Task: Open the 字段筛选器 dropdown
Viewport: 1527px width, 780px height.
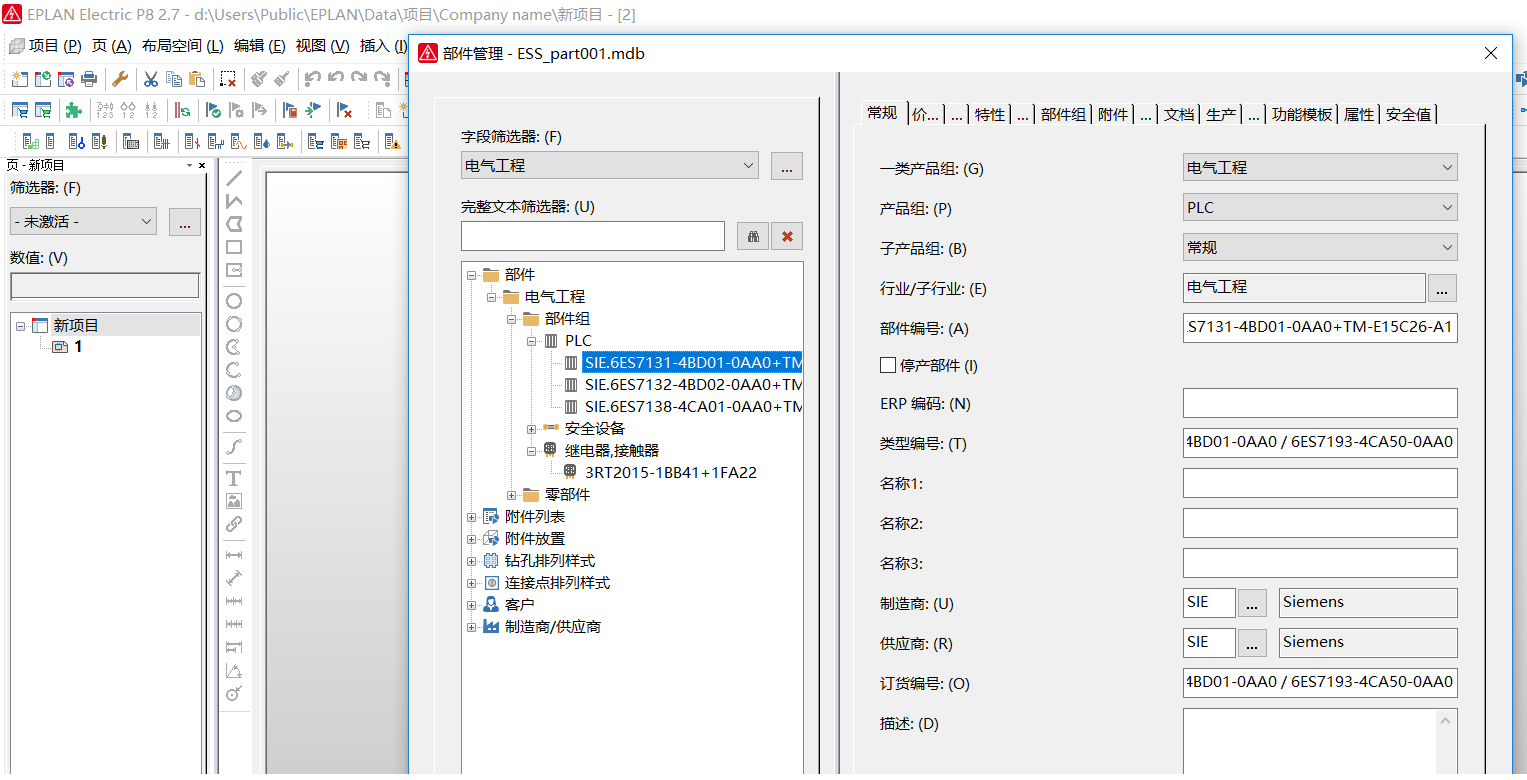Action: 609,166
